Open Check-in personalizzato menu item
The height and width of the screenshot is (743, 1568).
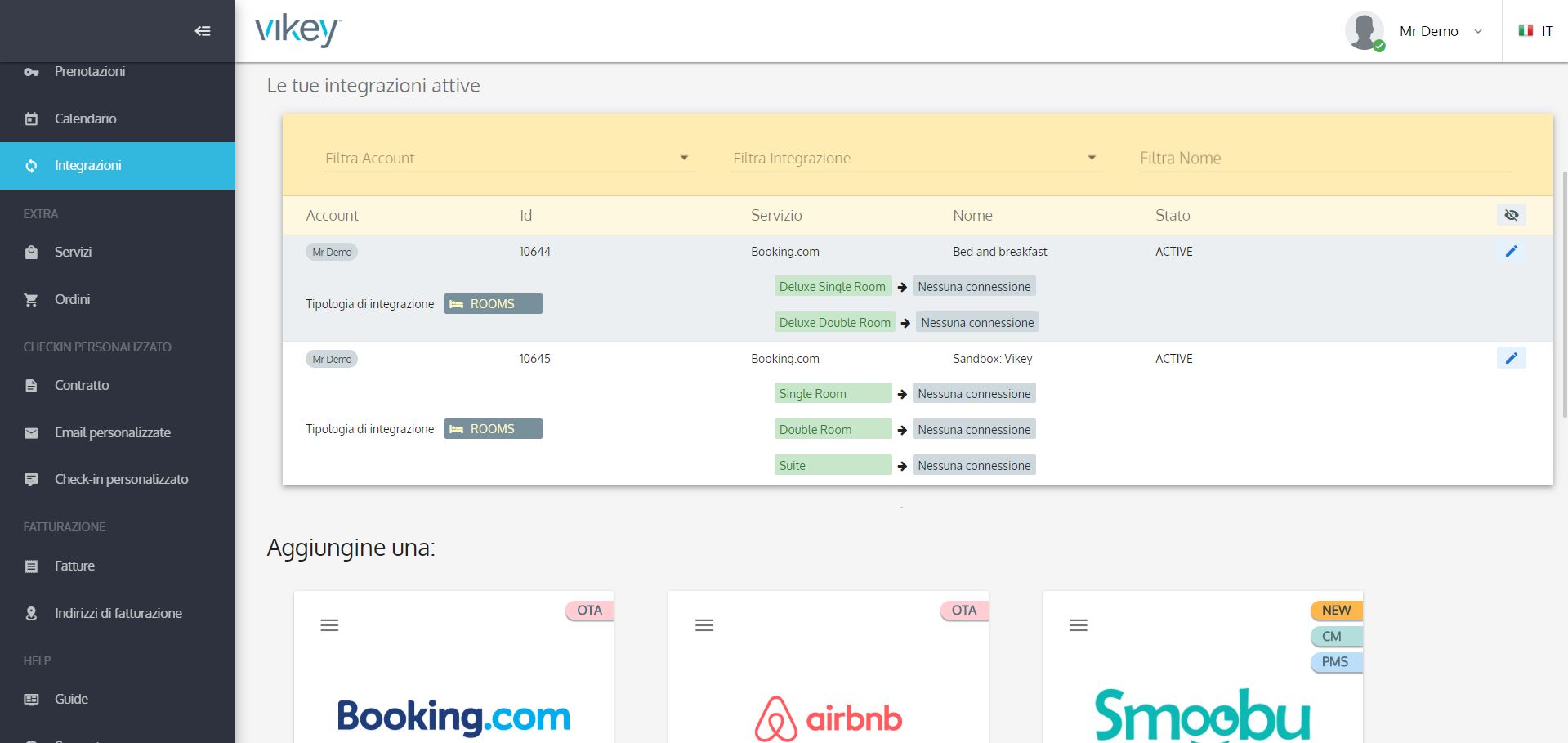pyautogui.click(x=118, y=480)
